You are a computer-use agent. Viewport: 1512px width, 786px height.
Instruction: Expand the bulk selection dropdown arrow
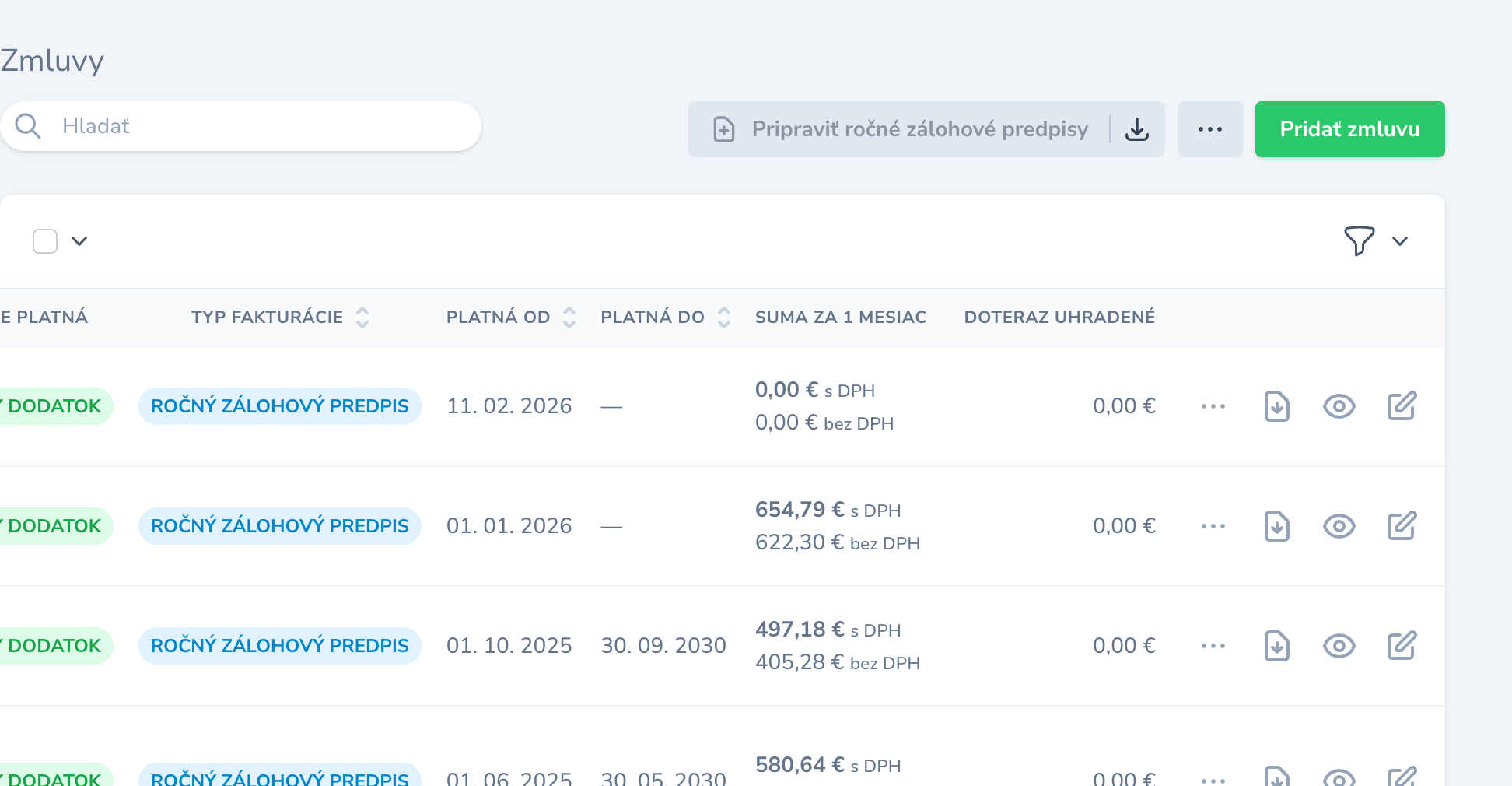[79, 241]
